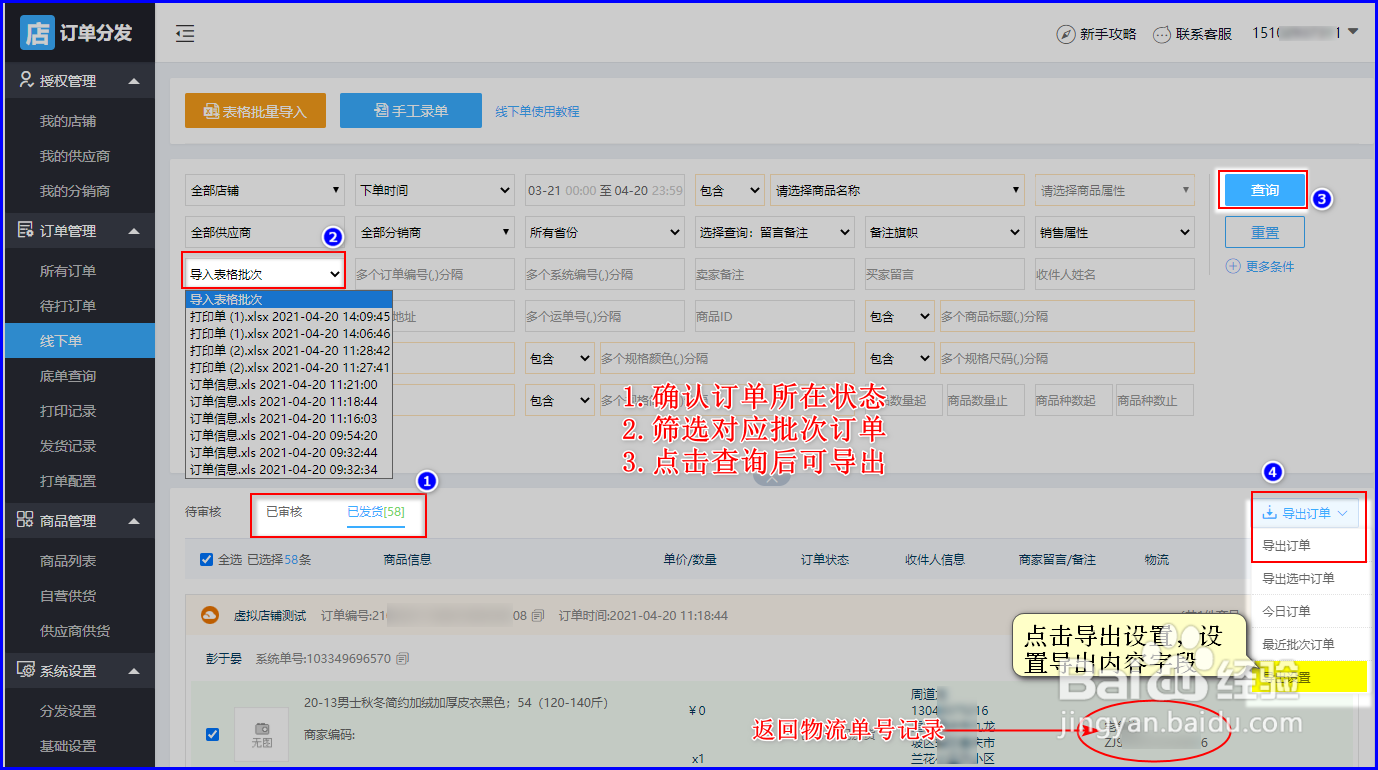This screenshot has height=770, width=1378.
Task: Click the 授权管理 section icon in sidebar
Action: point(23,82)
